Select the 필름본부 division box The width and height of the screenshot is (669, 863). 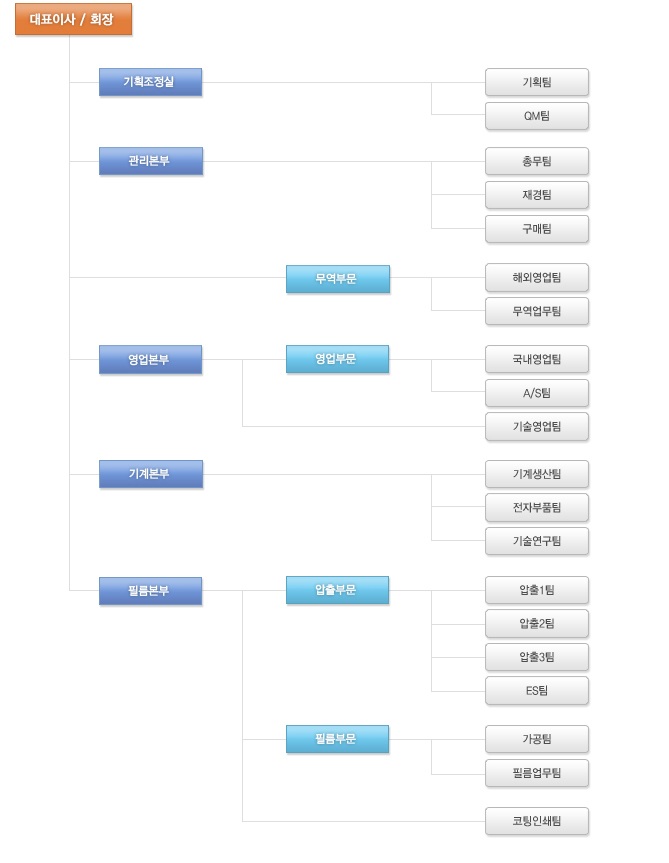coord(150,591)
